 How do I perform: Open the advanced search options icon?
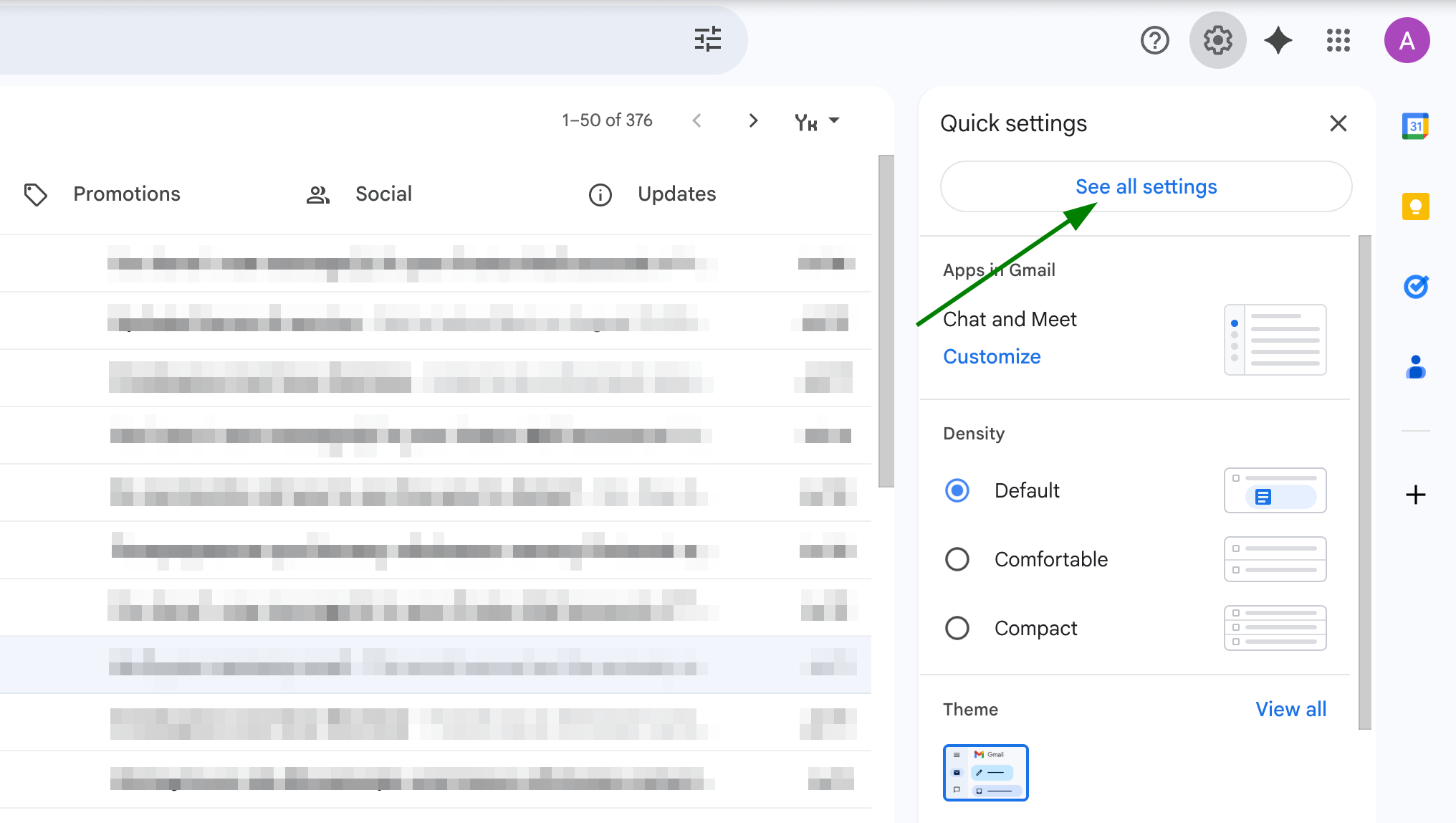tap(708, 40)
